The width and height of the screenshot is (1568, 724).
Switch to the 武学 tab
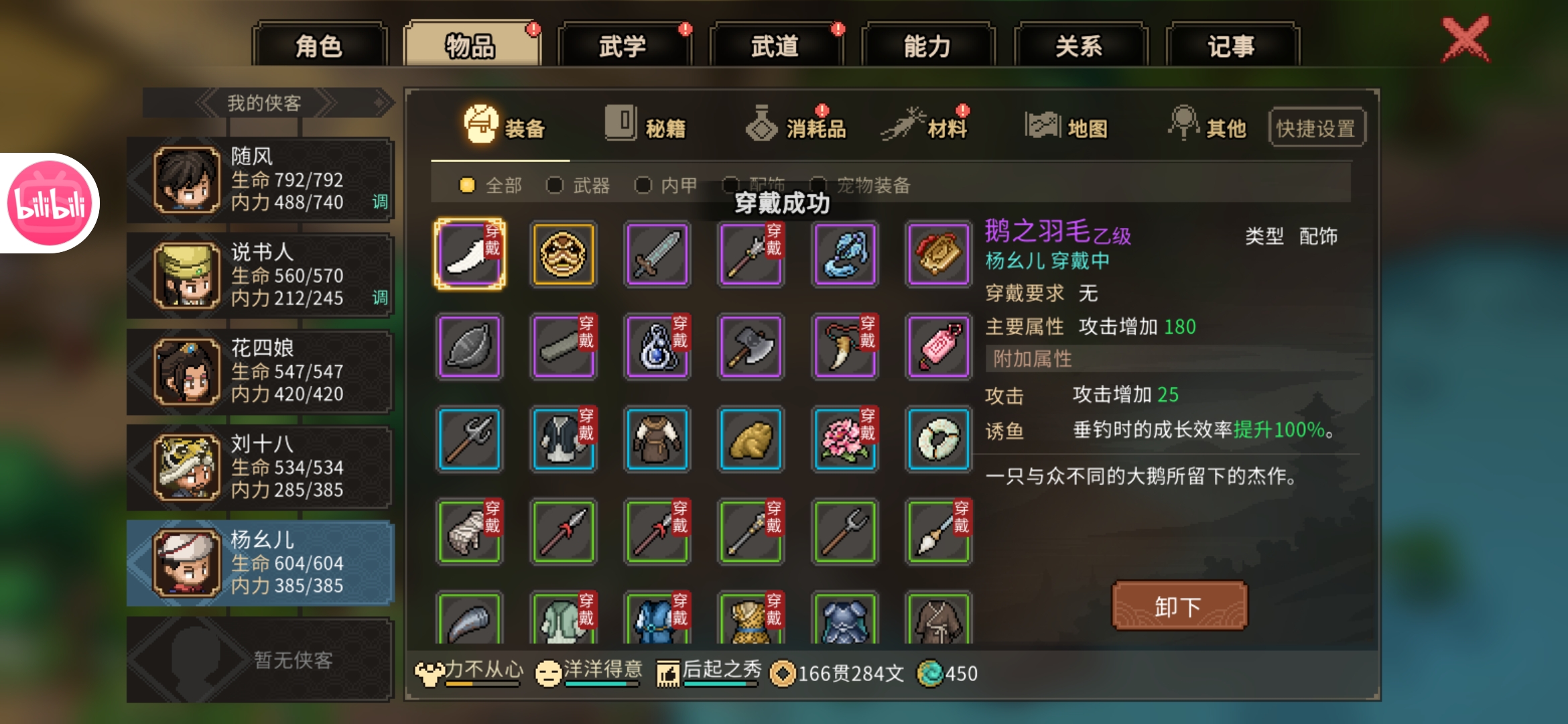click(x=623, y=46)
